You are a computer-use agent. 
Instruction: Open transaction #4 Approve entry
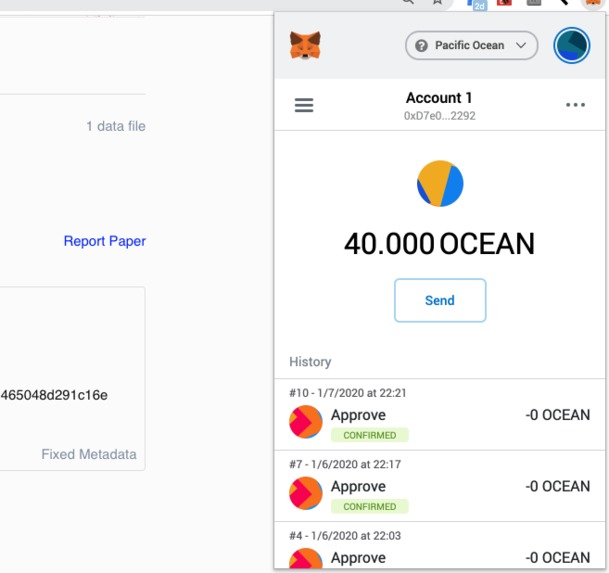pyautogui.click(x=440, y=546)
